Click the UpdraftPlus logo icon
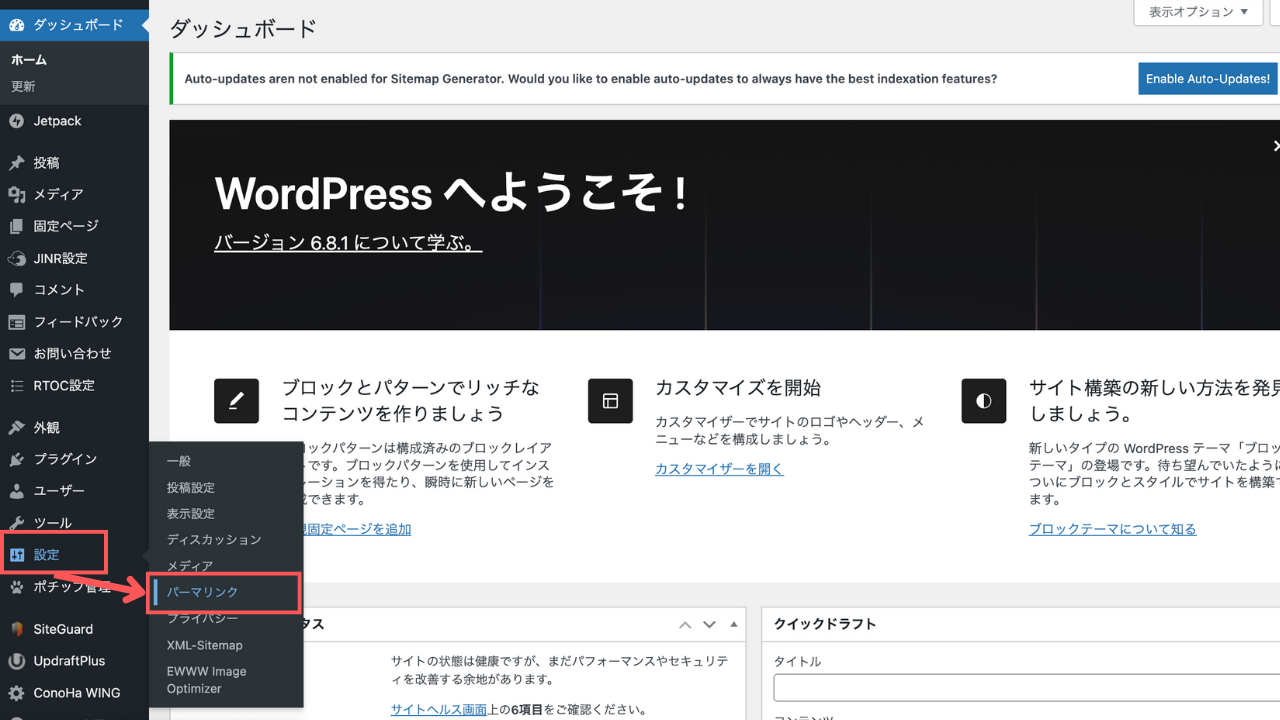 [16, 661]
